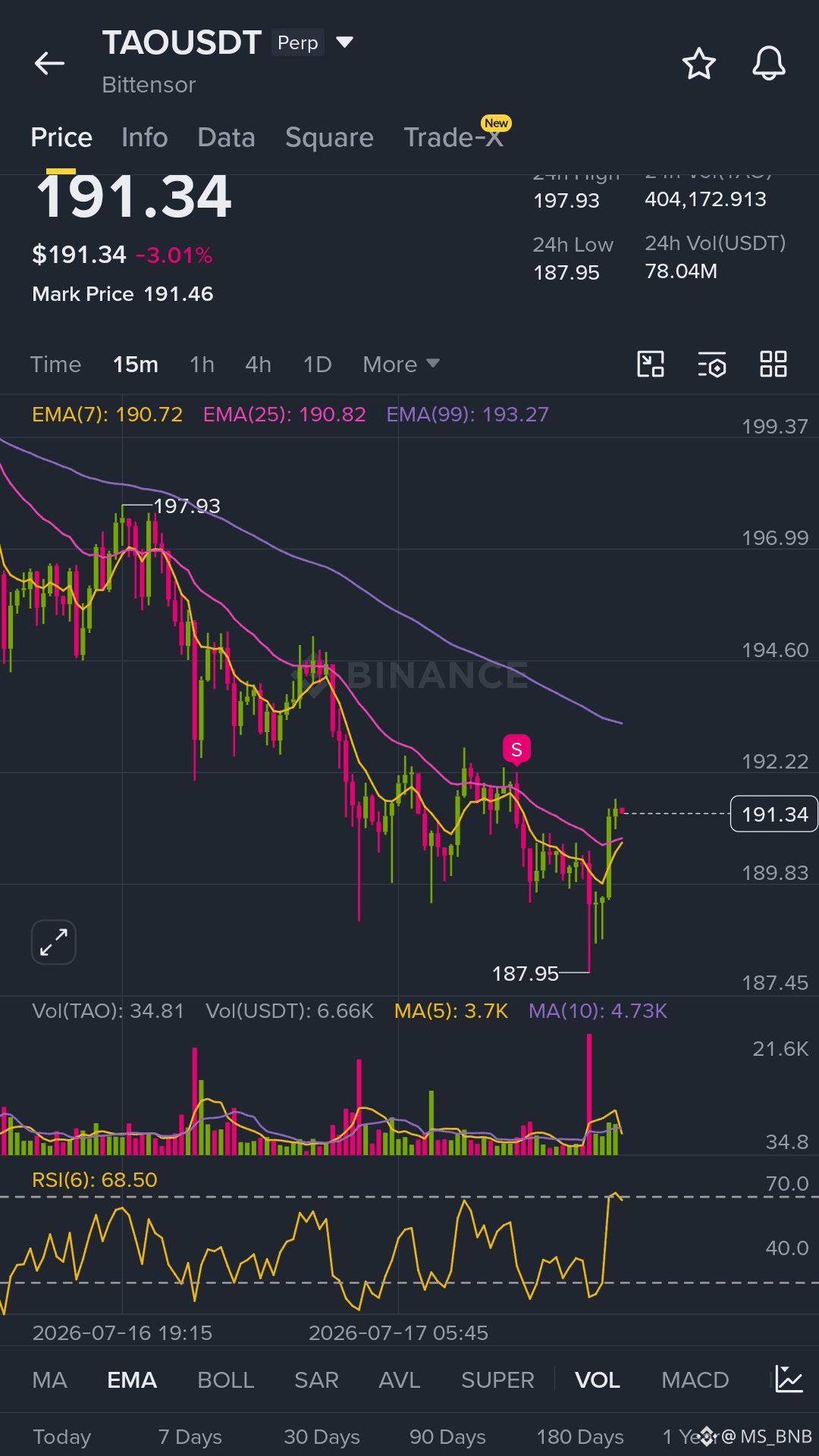
Task: Add TAOUSDT to favorites star
Action: click(698, 64)
